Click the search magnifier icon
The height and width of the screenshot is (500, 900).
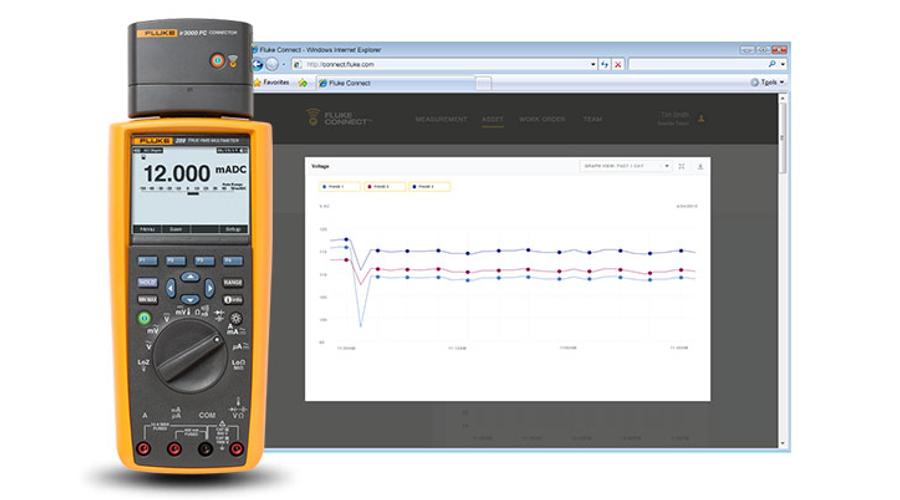pyautogui.click(x=772, y=64)
